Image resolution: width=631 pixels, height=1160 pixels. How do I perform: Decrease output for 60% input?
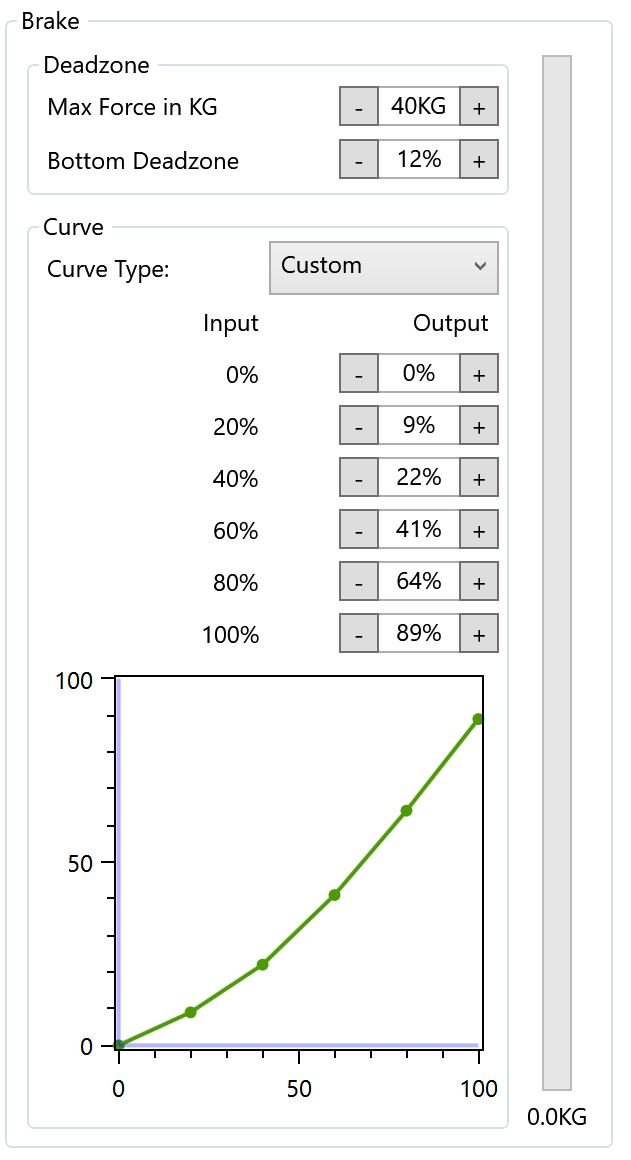point(359,530)
